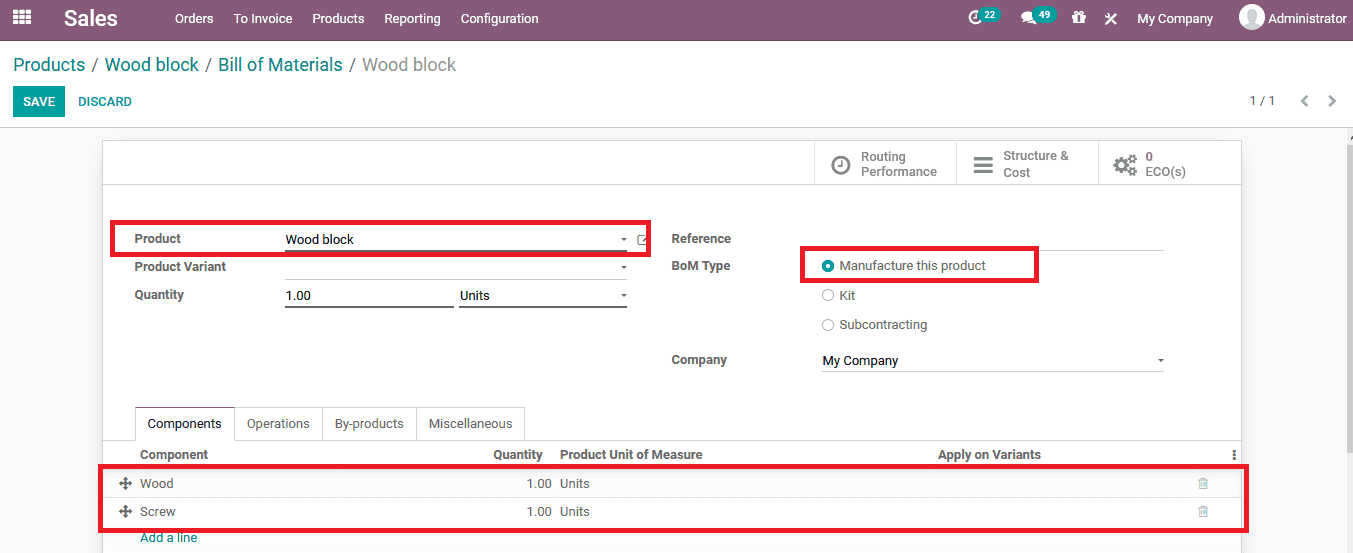The image size is (1353, 553).
Task: Select the Kit BoM type
Action: click(827, 296)
